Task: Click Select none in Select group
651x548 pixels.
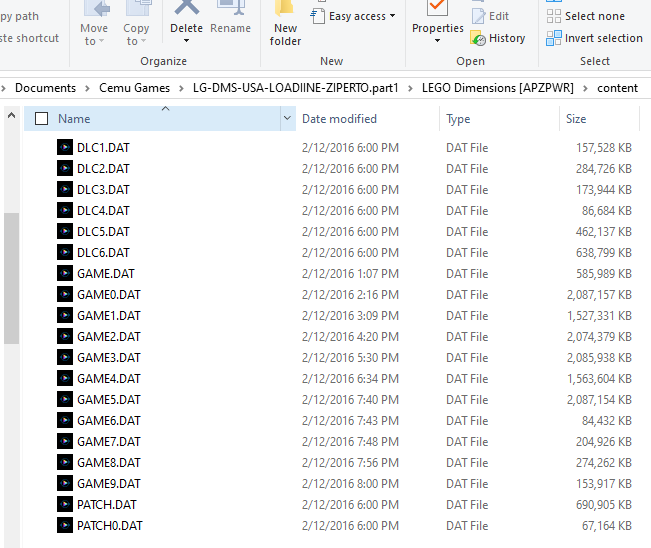Action: click(586, 16)
